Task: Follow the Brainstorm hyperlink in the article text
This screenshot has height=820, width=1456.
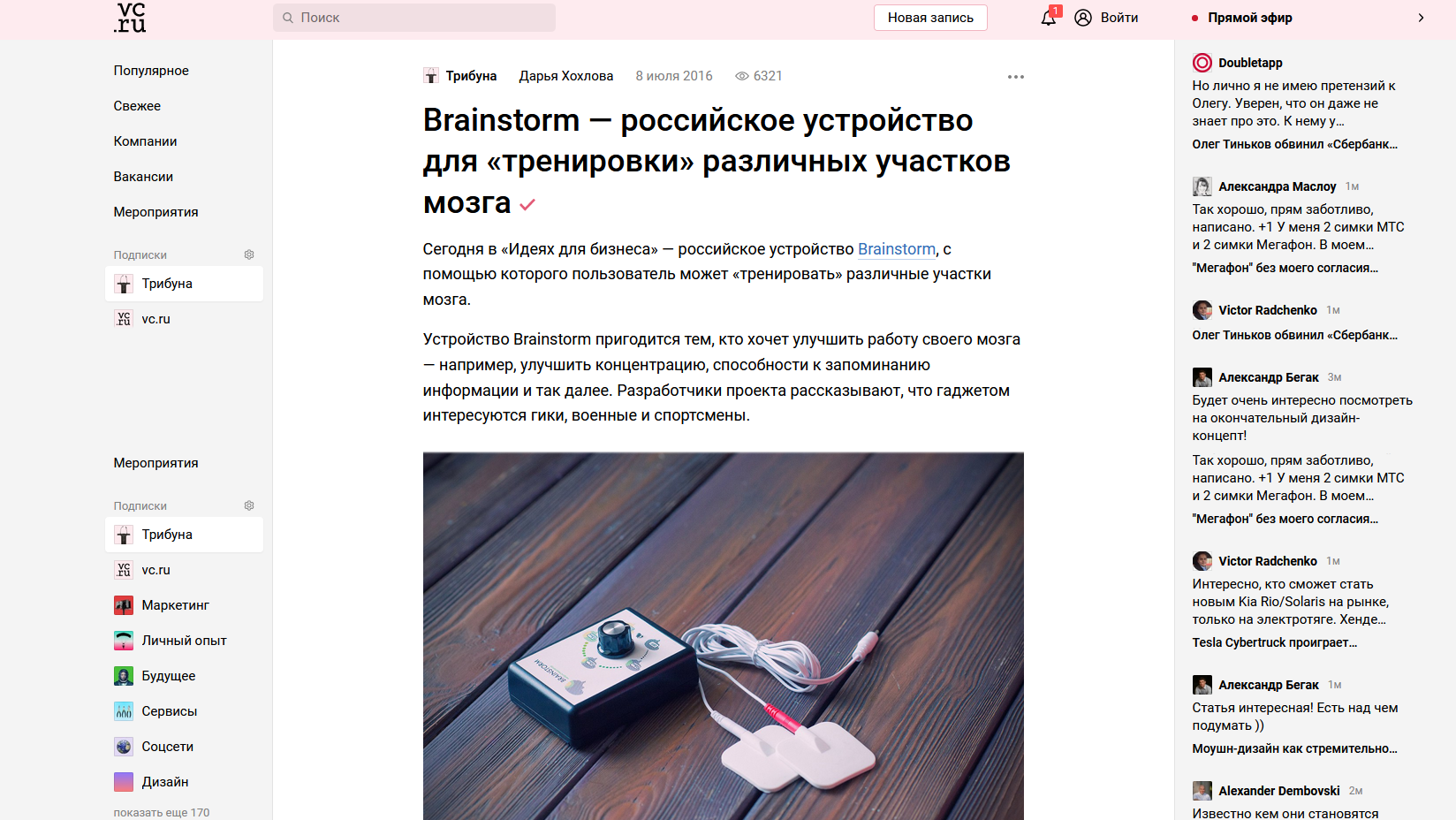Action: pos(897,249)
